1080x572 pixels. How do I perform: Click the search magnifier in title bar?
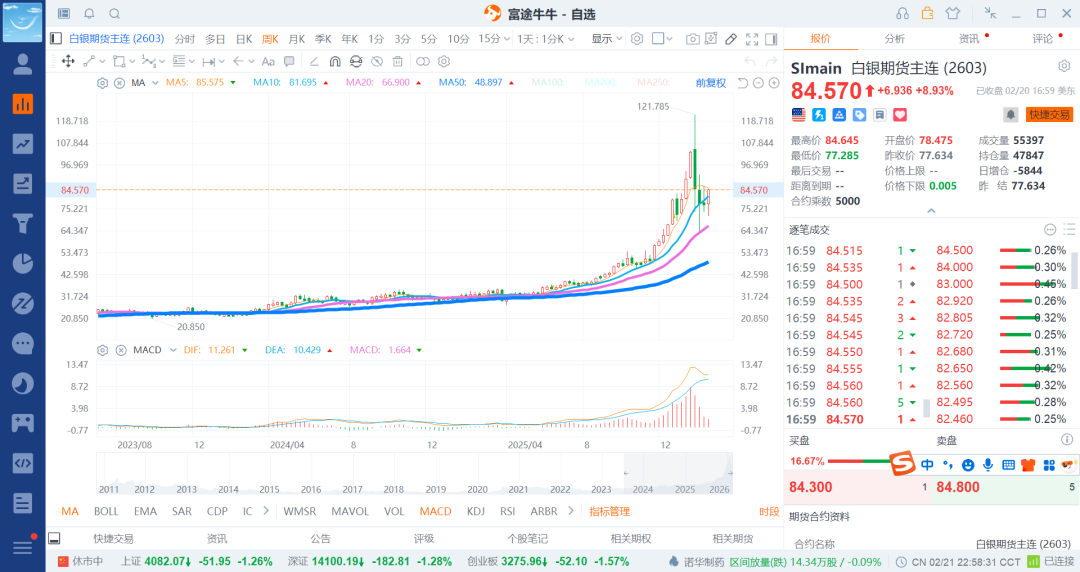115,14
